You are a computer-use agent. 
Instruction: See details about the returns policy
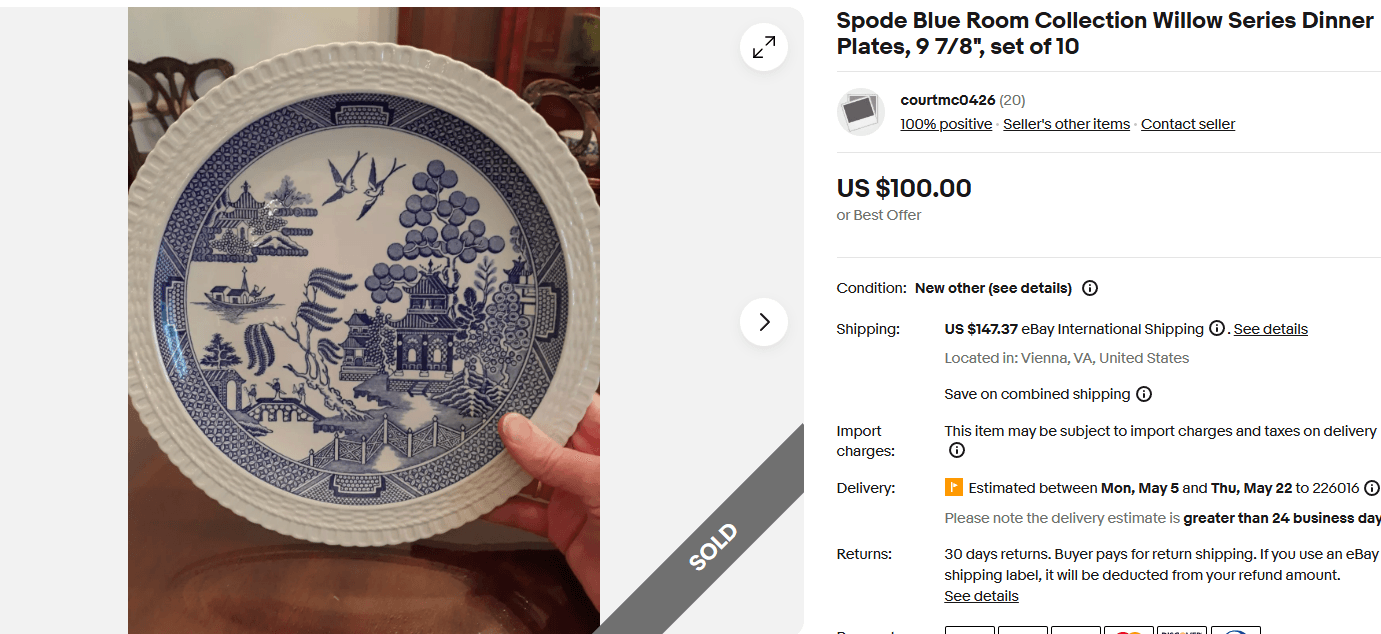tap(981, 596)
